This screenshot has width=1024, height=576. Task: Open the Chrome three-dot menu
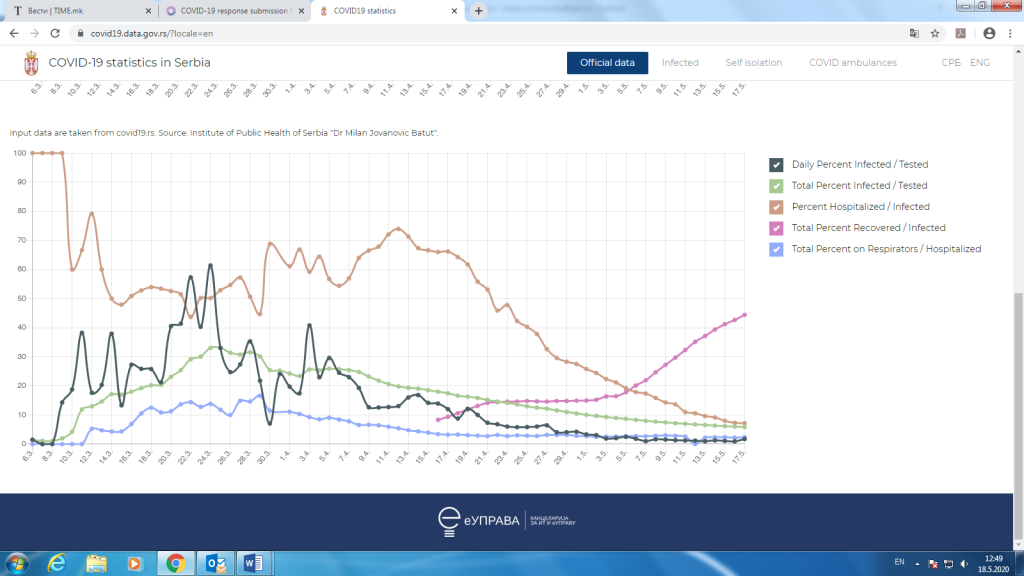[x=1010, y=33]
